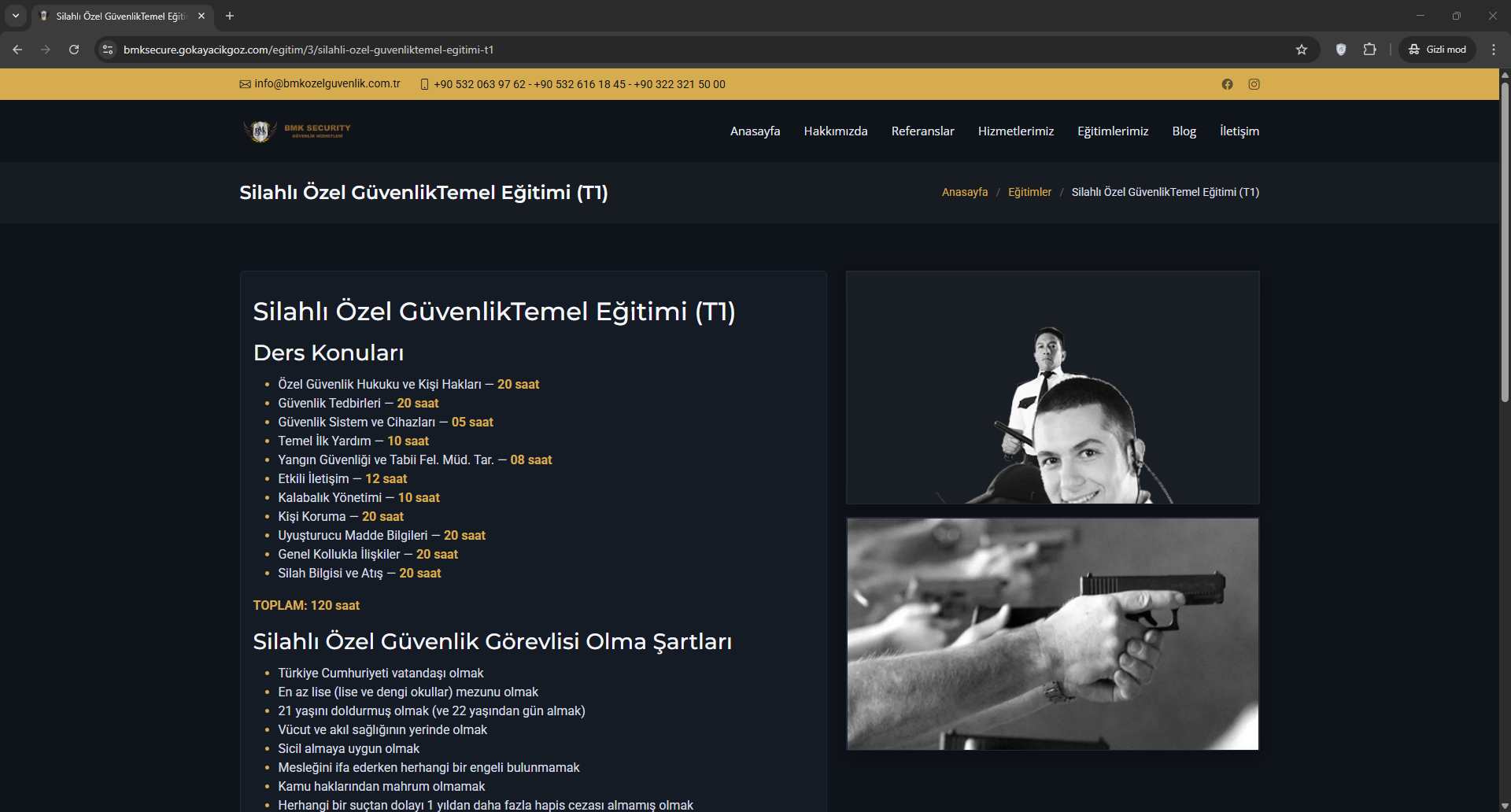View site information icon in address bar
The height and width of the screenshot is (812, 1511).
(x=108, y=50)
